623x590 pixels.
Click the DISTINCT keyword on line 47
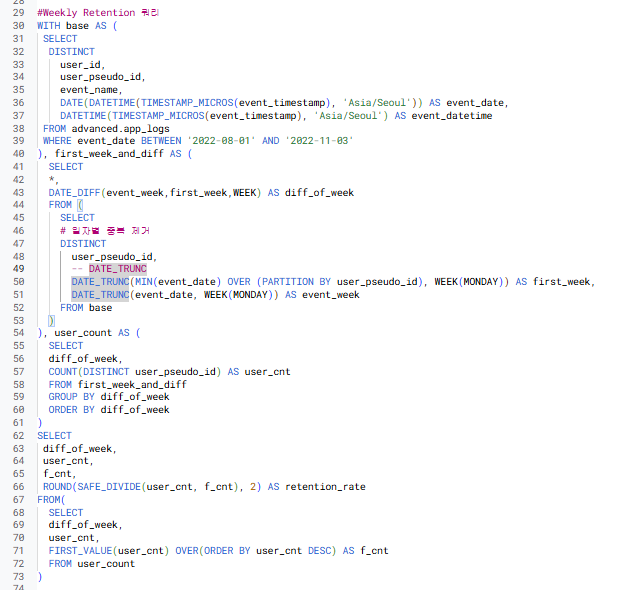[83, 244]
